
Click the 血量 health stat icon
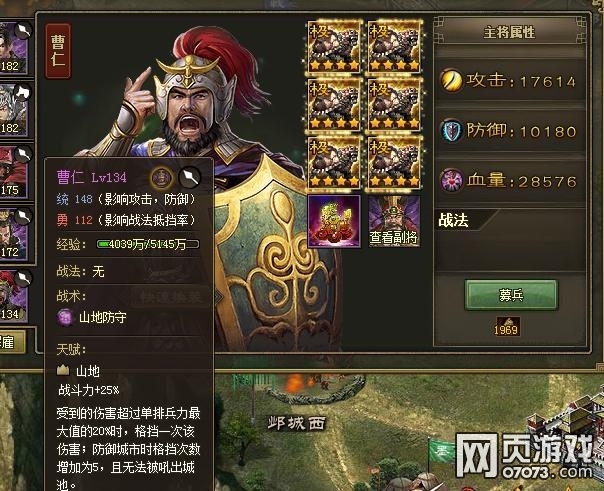click(x=451, y=180)
